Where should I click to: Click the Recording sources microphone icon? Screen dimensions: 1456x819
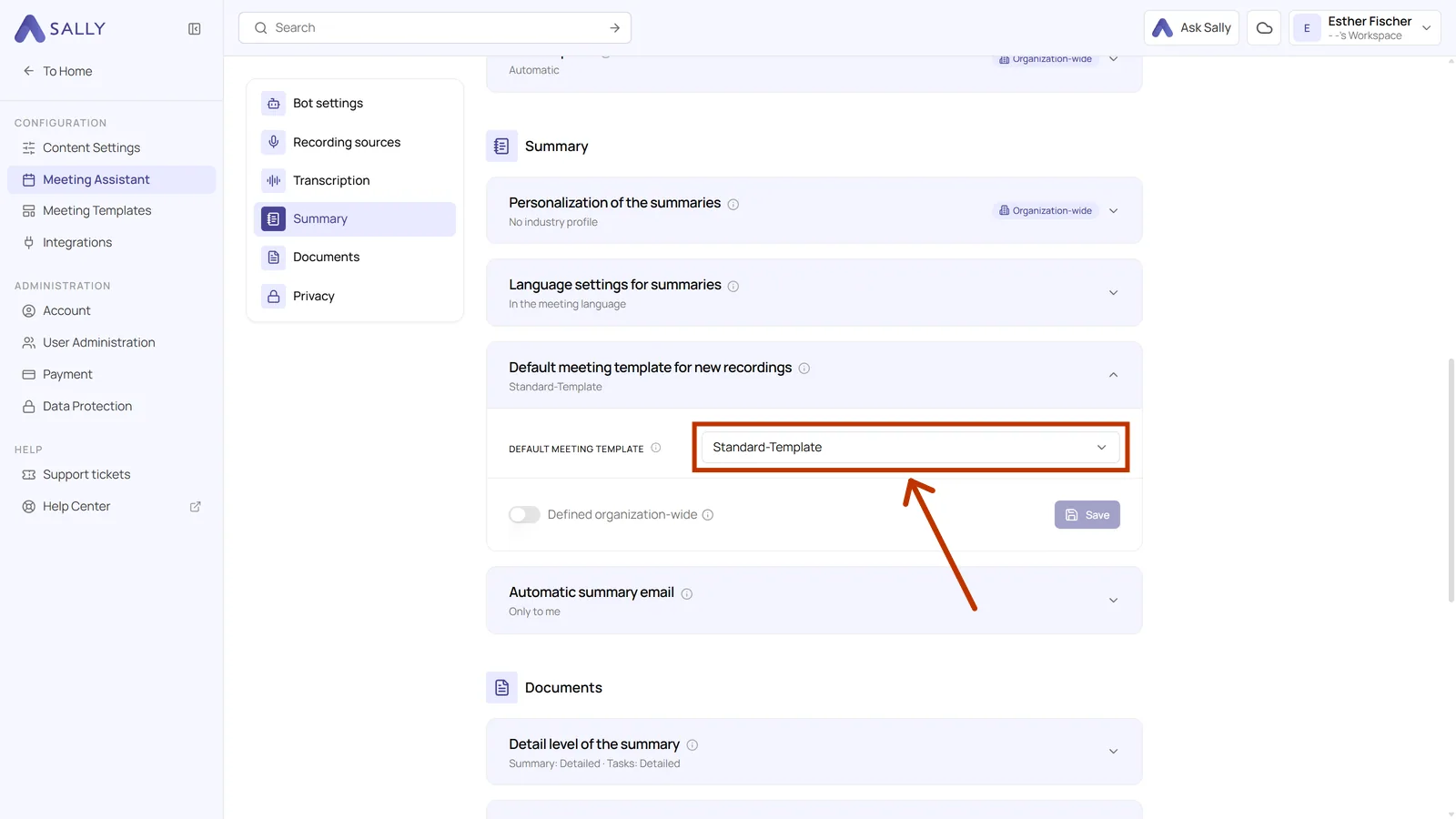coord(274,142)
